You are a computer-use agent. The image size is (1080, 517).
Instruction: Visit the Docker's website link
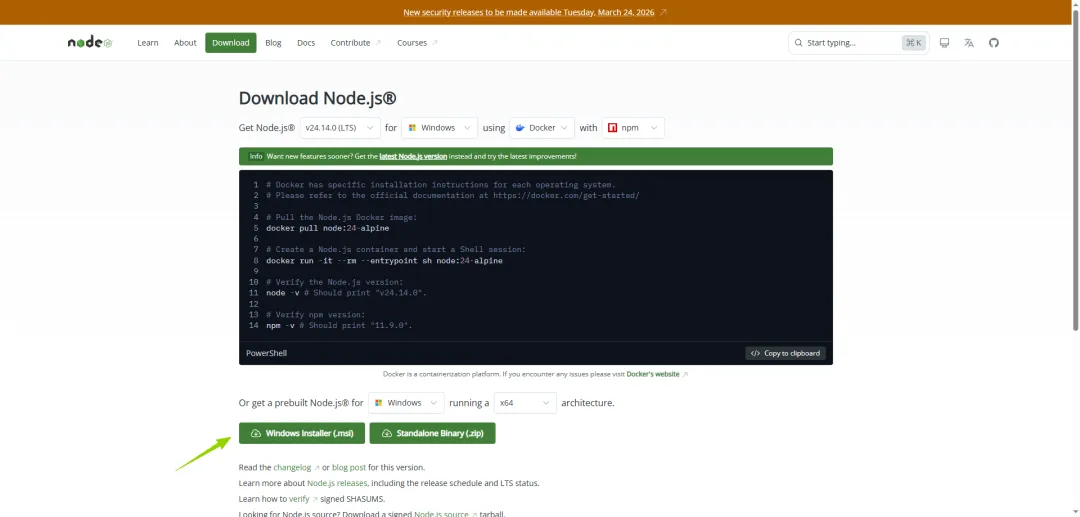point(653,374)
